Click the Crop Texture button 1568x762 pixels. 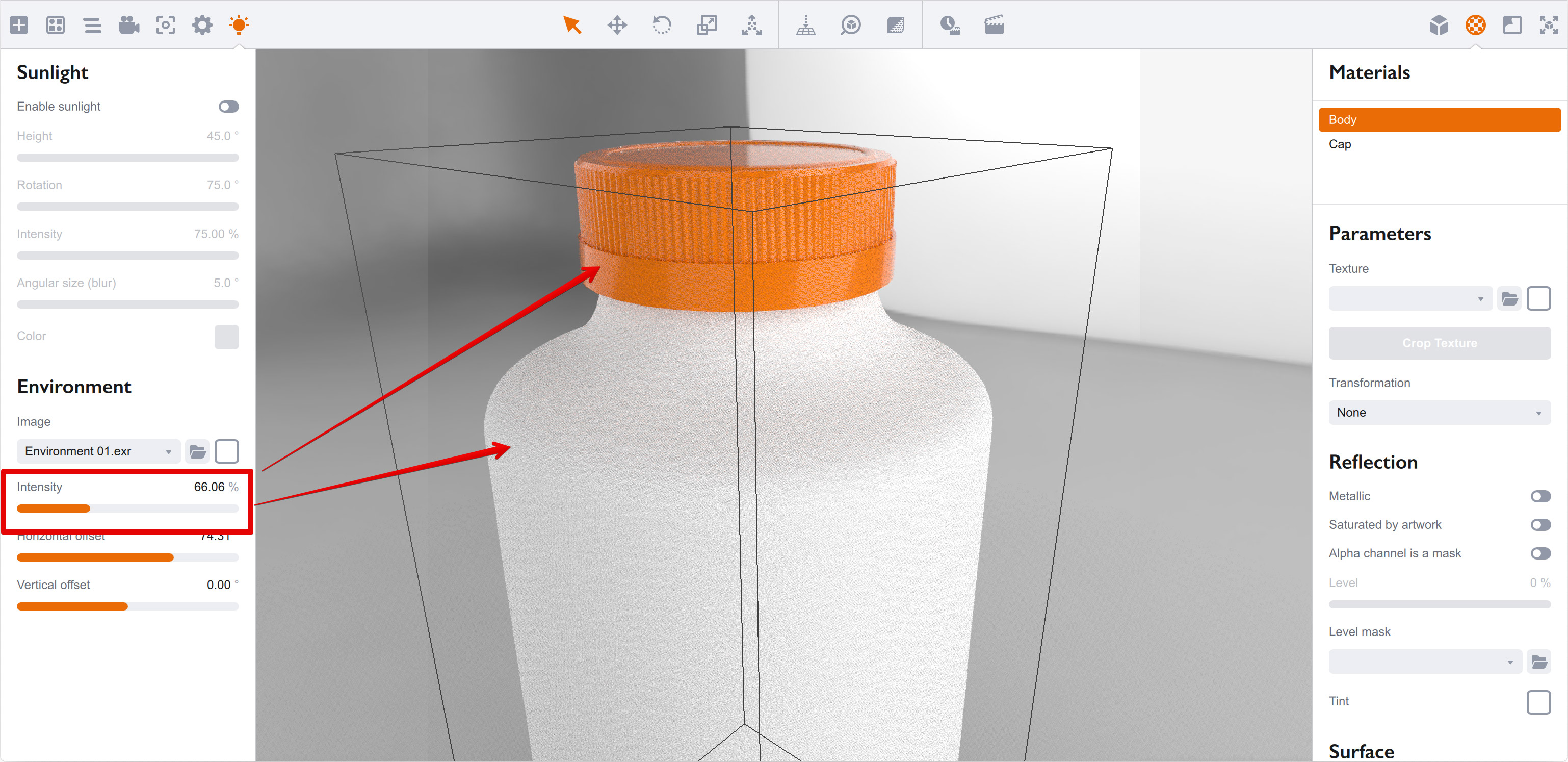(x=1439, y=343)
